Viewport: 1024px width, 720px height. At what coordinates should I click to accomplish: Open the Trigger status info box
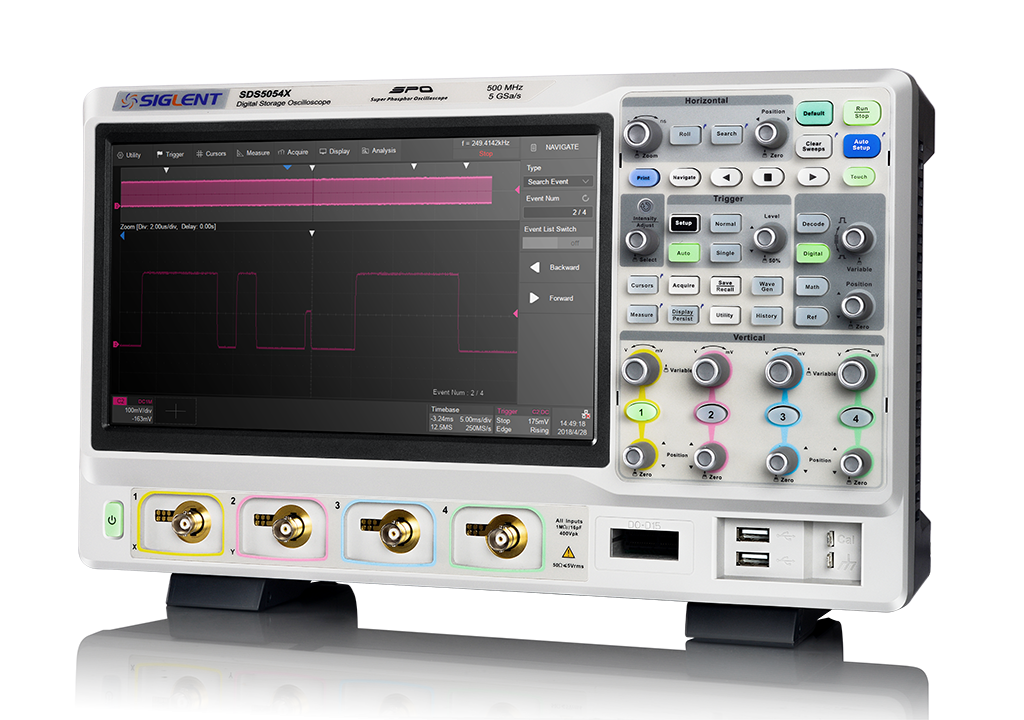pos(522,421)
